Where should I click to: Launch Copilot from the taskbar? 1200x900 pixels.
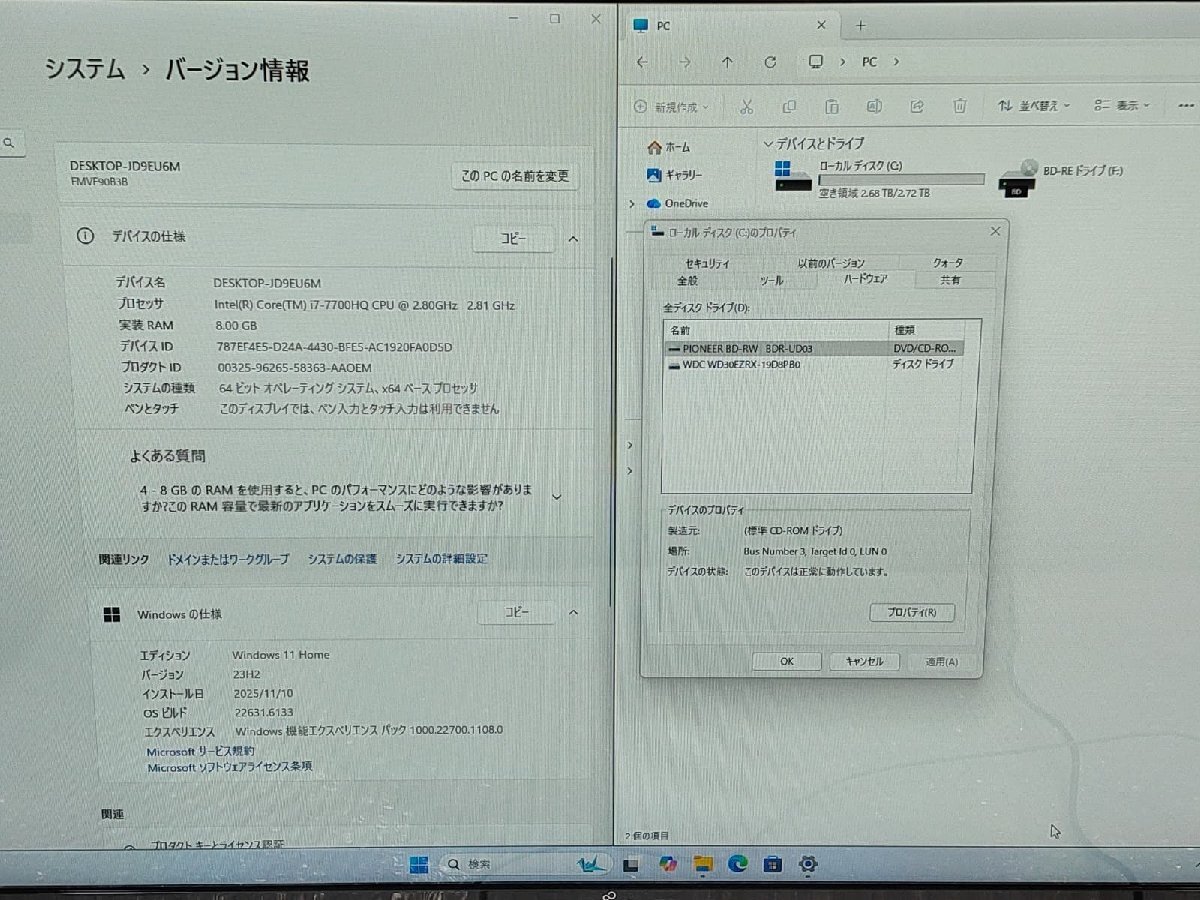tap(668, 864)
